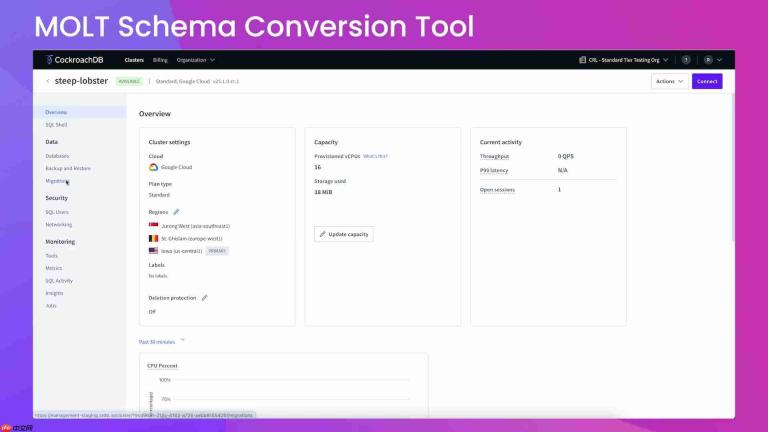This screenshot has width=768, height=432.
Task: Click the Connect button
Action: [x=707, y=81]
